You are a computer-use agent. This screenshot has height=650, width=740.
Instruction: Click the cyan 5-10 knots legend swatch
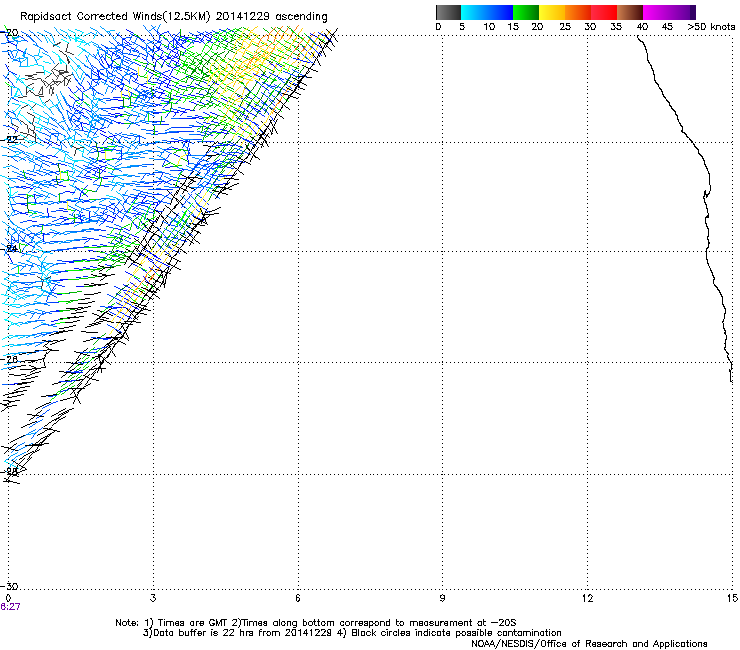point(474,12)
